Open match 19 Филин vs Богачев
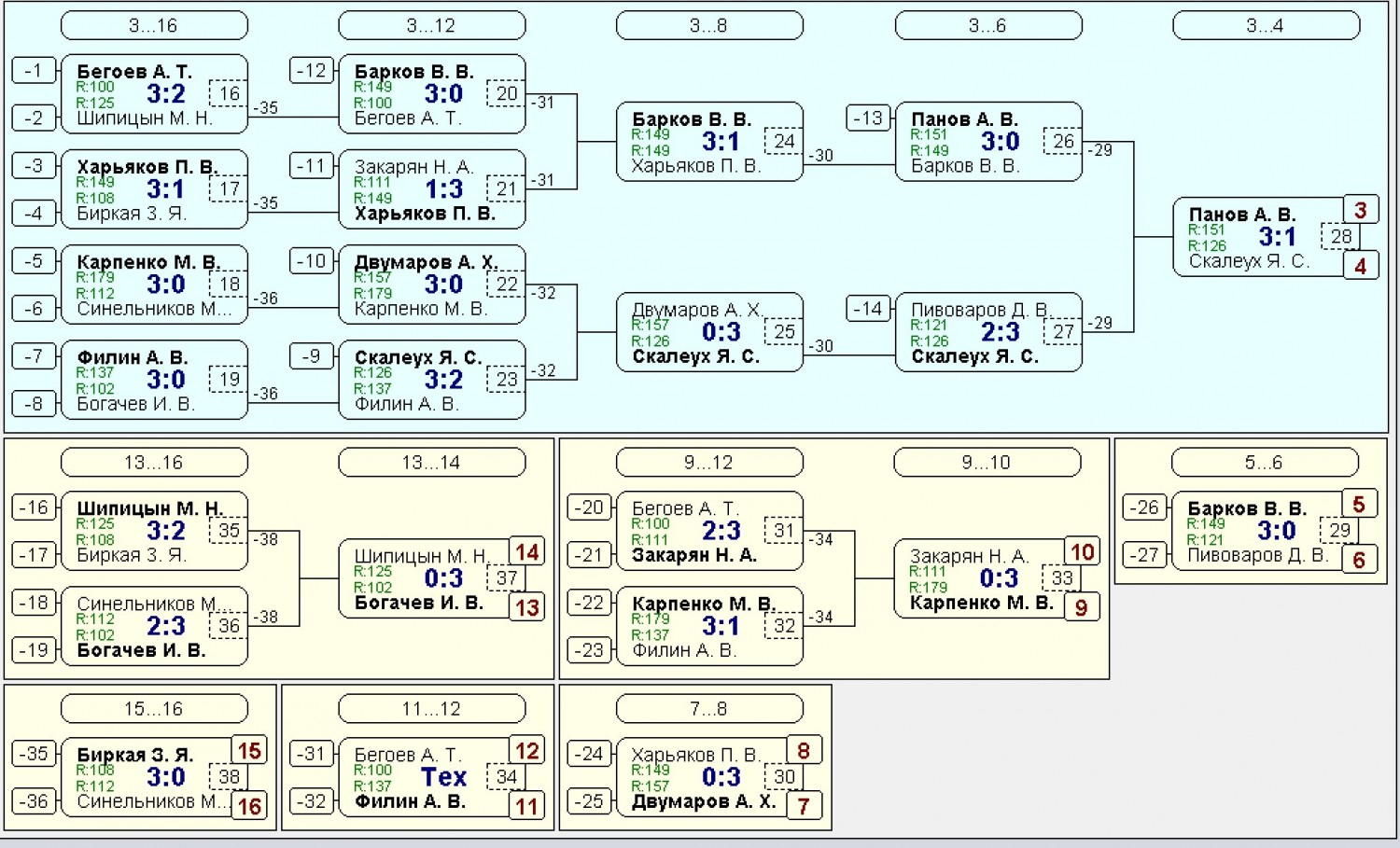 coord(154,380)
